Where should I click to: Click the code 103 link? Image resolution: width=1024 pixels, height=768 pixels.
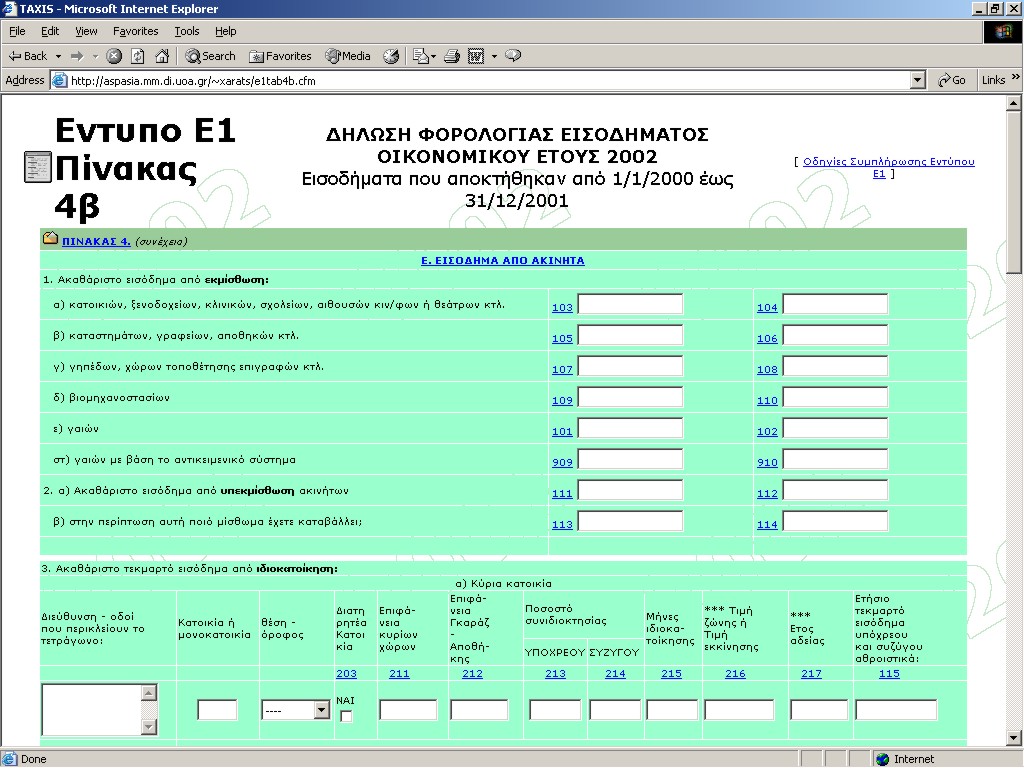[x=562, y=308]
